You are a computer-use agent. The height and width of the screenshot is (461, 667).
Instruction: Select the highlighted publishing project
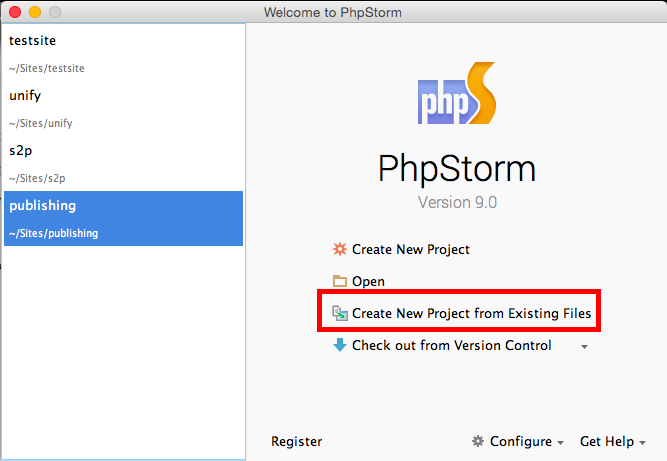[x=123, y=218]
